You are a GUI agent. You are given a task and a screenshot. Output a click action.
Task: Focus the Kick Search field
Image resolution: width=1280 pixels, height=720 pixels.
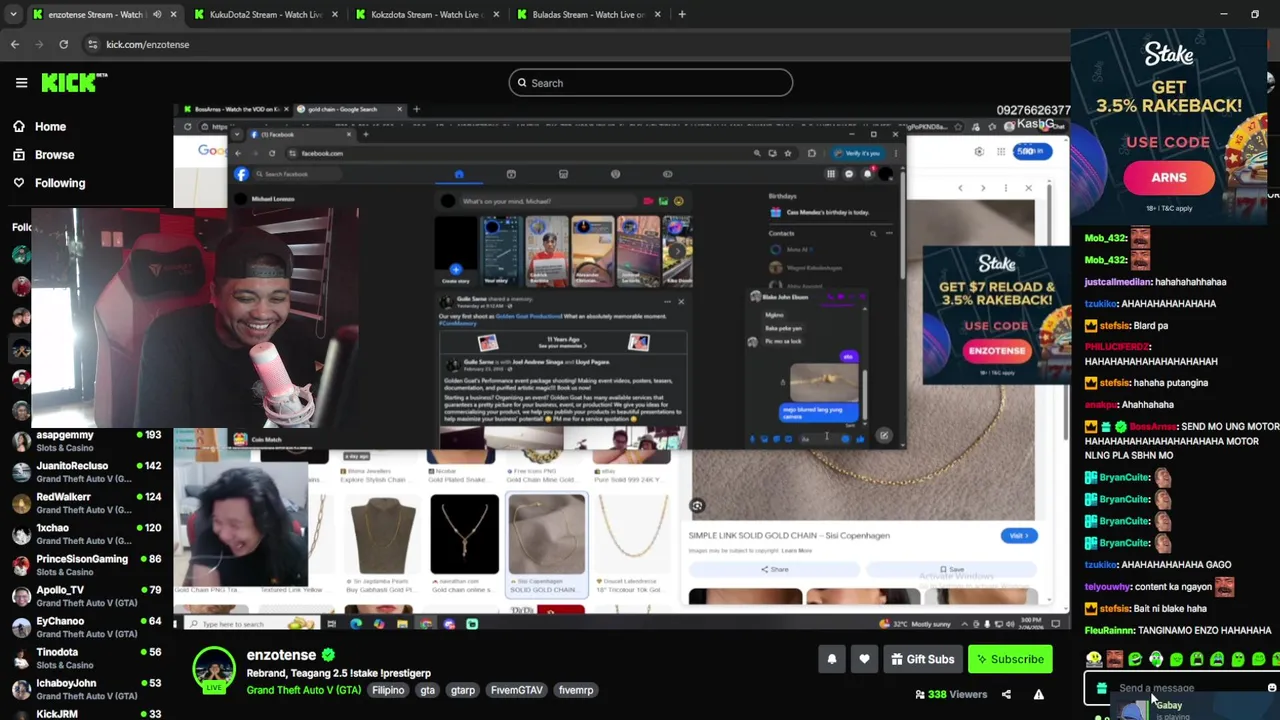(x=650, y=83)
